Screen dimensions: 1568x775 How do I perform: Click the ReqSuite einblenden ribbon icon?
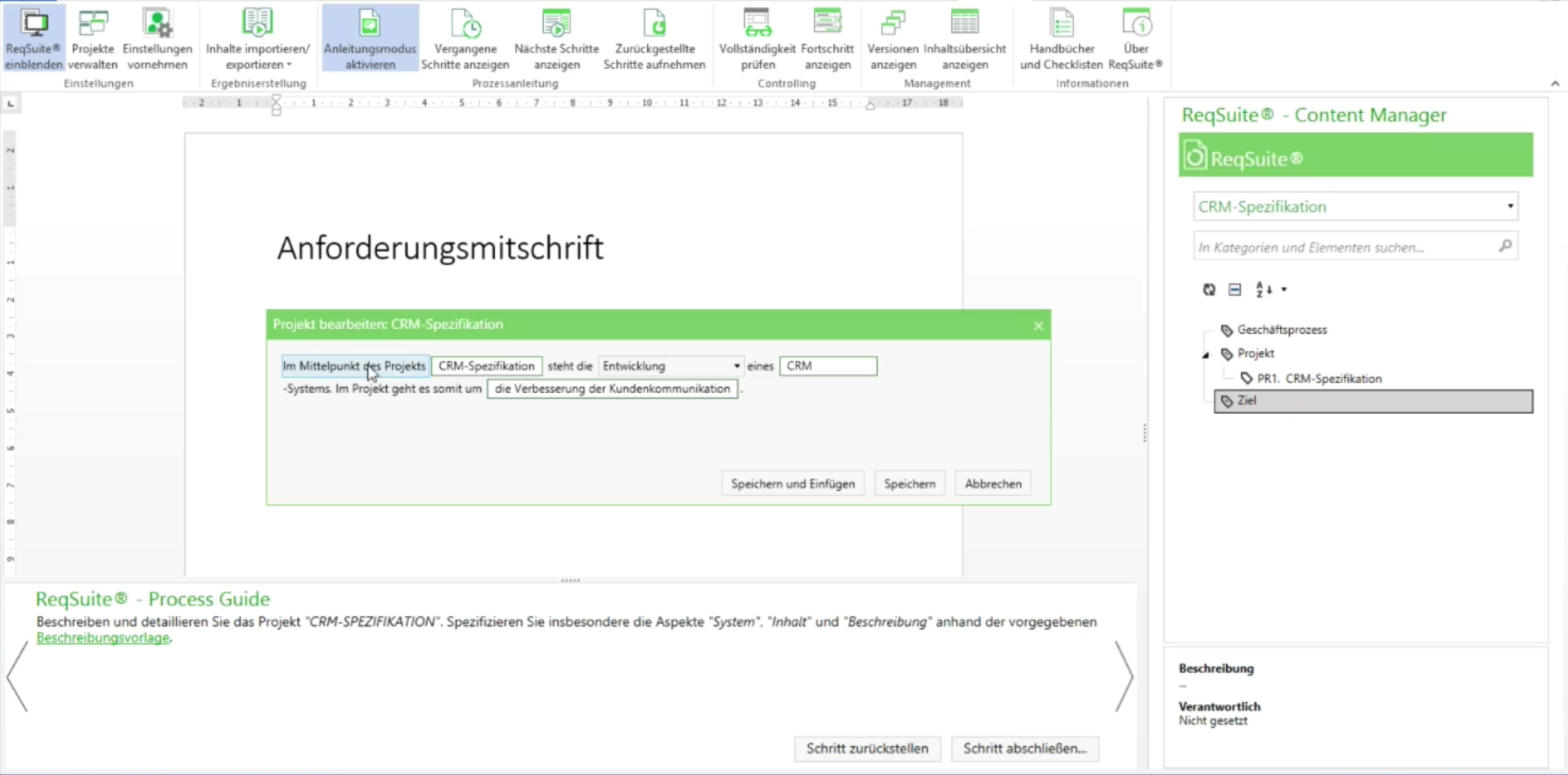(x=34, y=38)
